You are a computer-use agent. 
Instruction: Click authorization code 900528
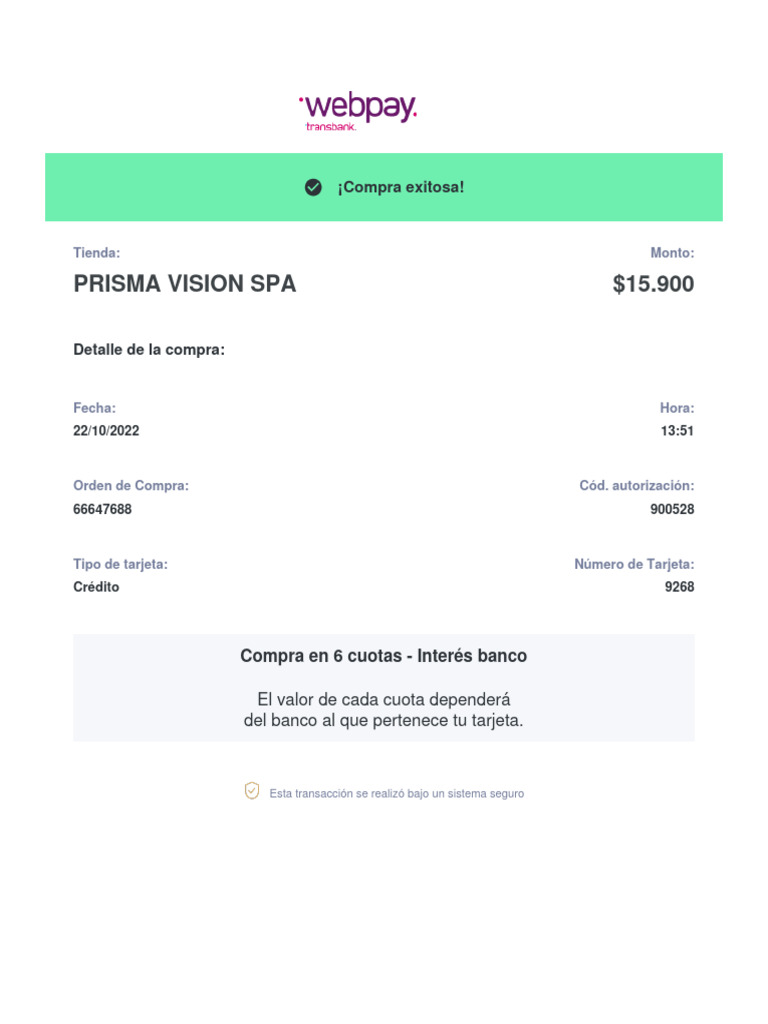coord(672,509)
